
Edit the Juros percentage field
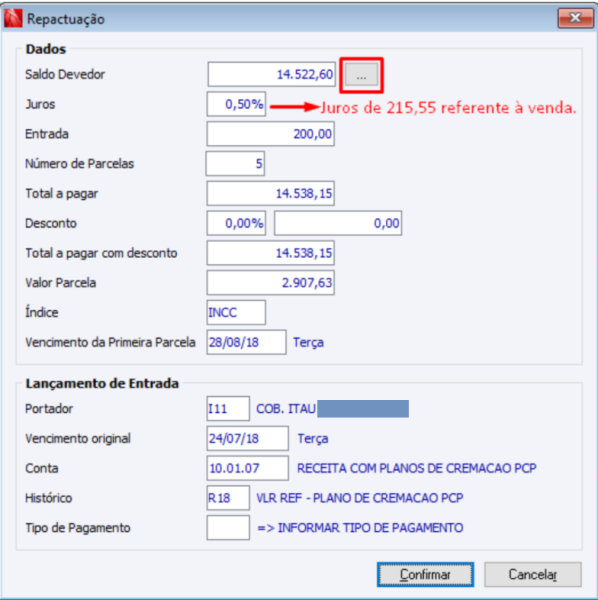pos(236,104)
